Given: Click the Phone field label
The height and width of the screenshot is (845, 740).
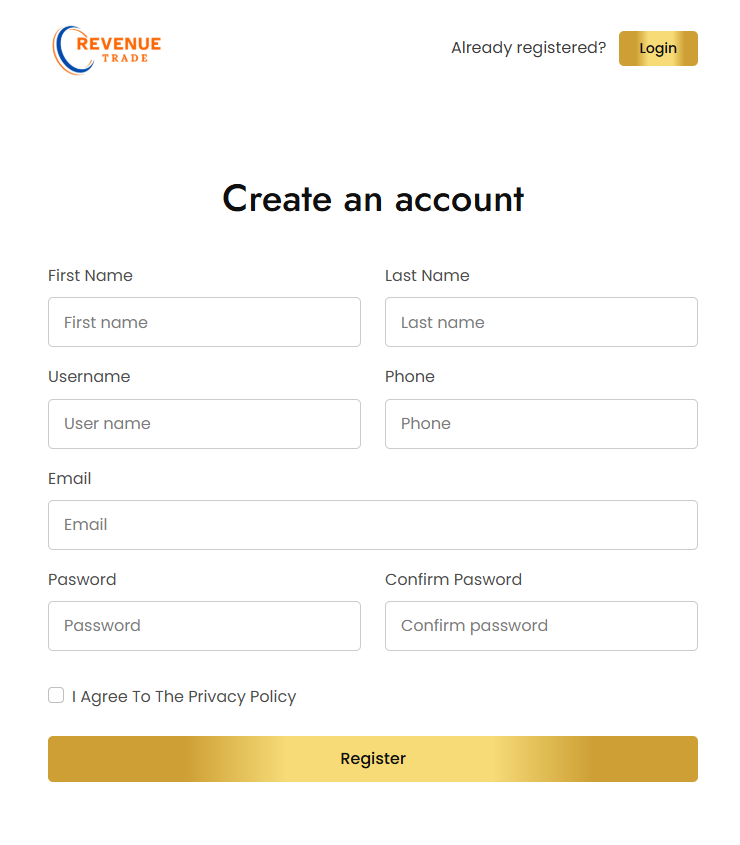Looking at the screenshot, I should point(410,377).
